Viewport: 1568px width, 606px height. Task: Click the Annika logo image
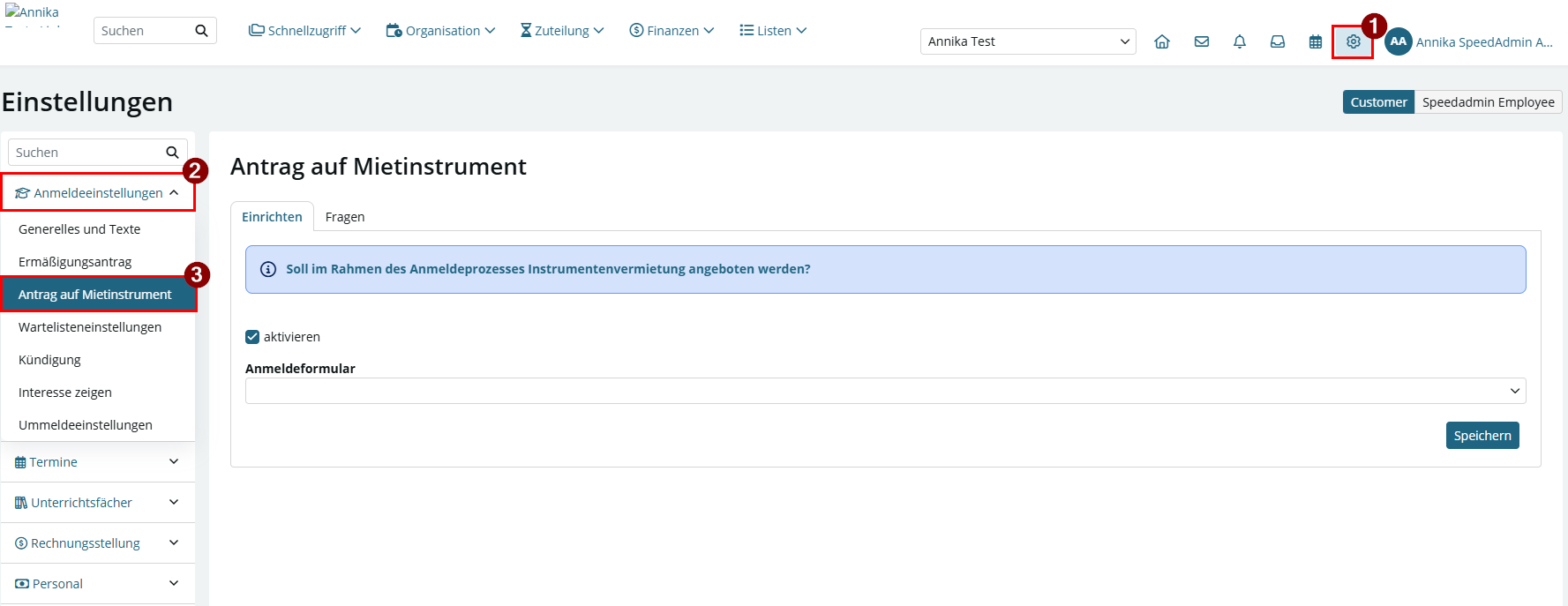coord(32,16)
